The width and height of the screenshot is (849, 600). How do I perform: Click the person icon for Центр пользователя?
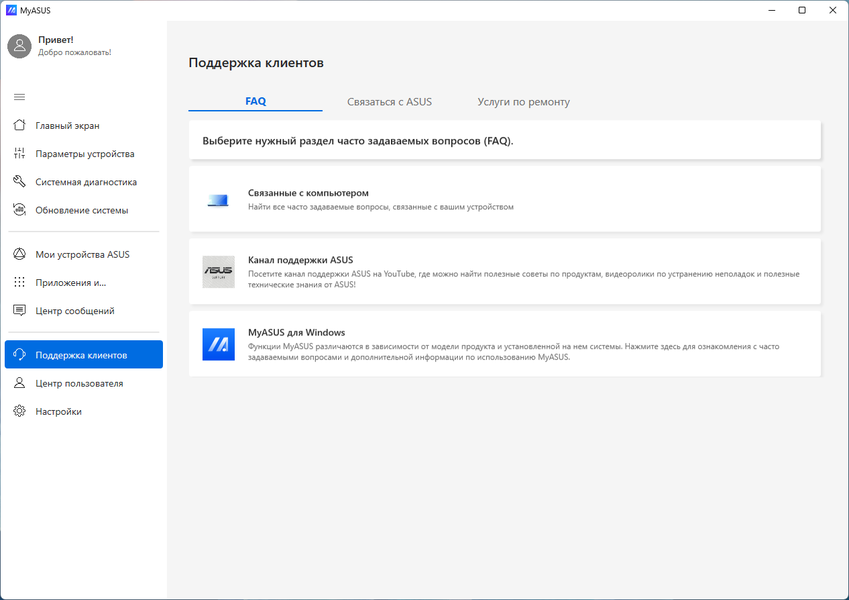19,383
